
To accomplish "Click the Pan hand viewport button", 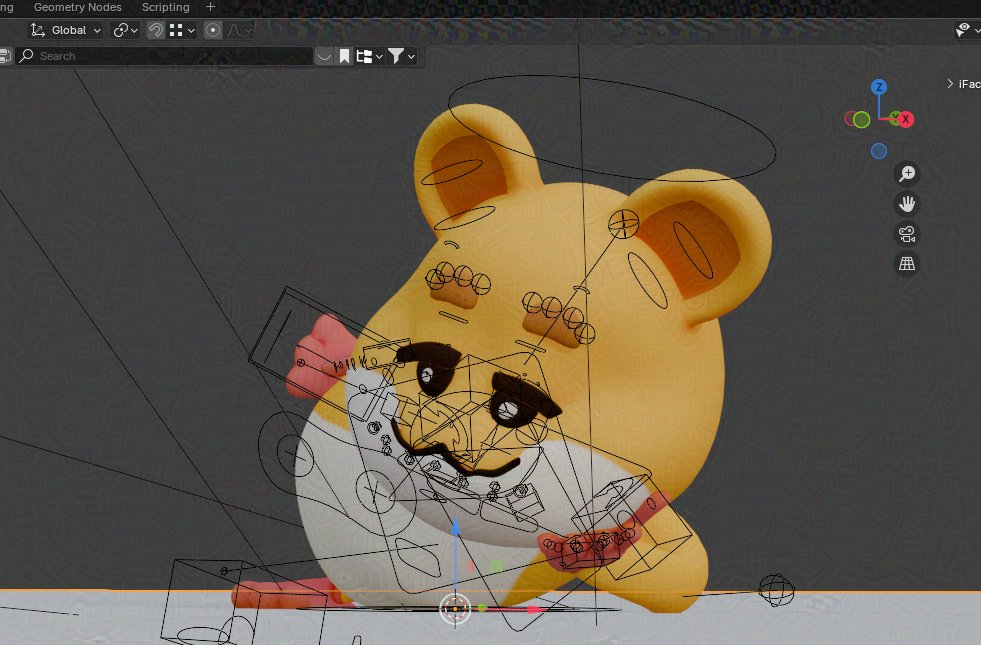I will [x=907, y=203].
